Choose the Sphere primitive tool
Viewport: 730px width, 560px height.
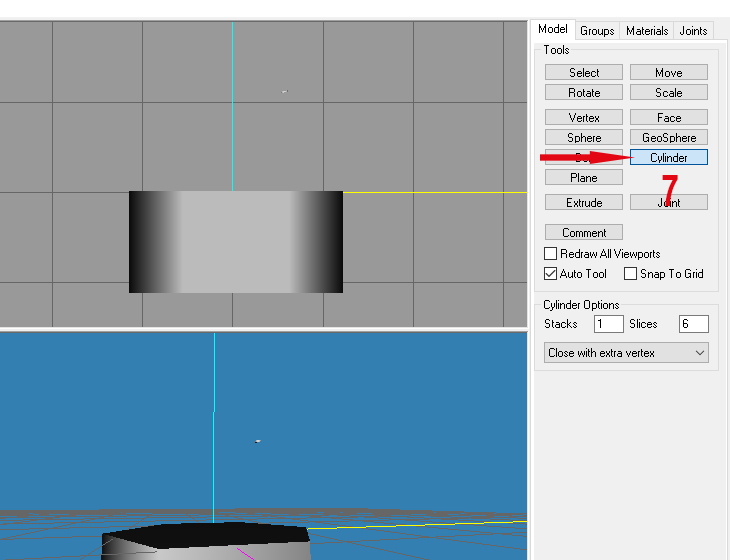point(584,137)
